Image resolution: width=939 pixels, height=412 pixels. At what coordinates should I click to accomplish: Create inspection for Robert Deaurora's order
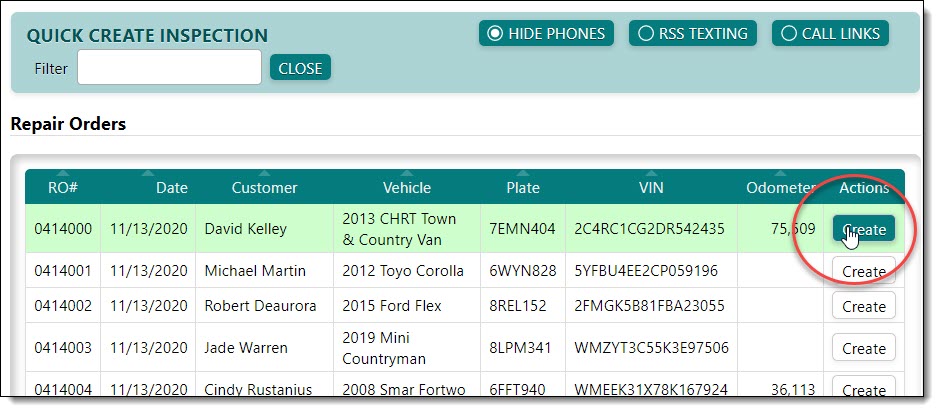864,306
